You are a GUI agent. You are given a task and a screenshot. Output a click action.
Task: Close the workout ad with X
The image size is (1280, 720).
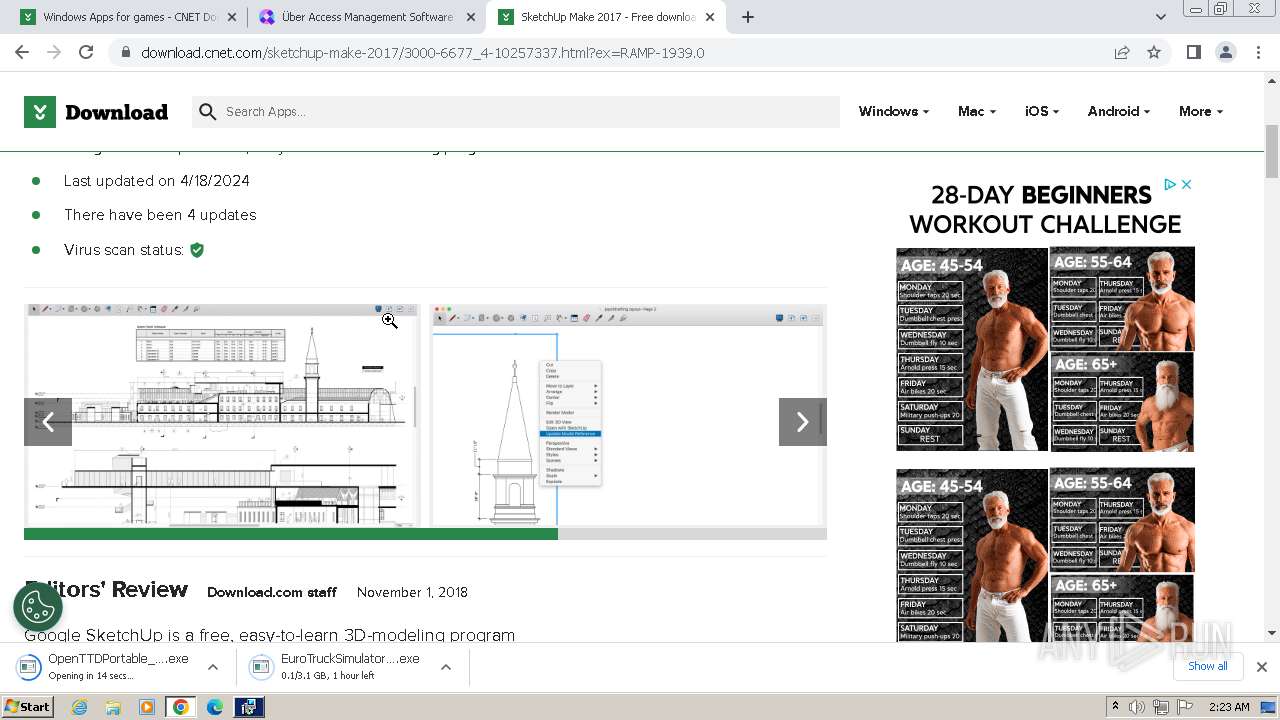pos(1186,184)
